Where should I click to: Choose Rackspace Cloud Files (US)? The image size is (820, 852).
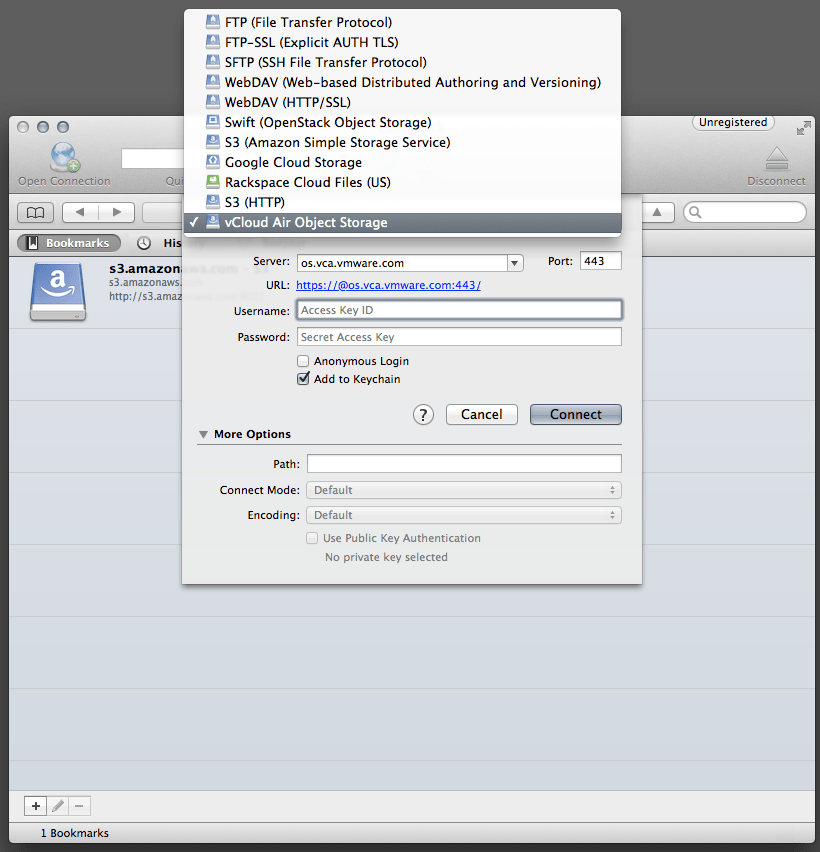[403, 183]
